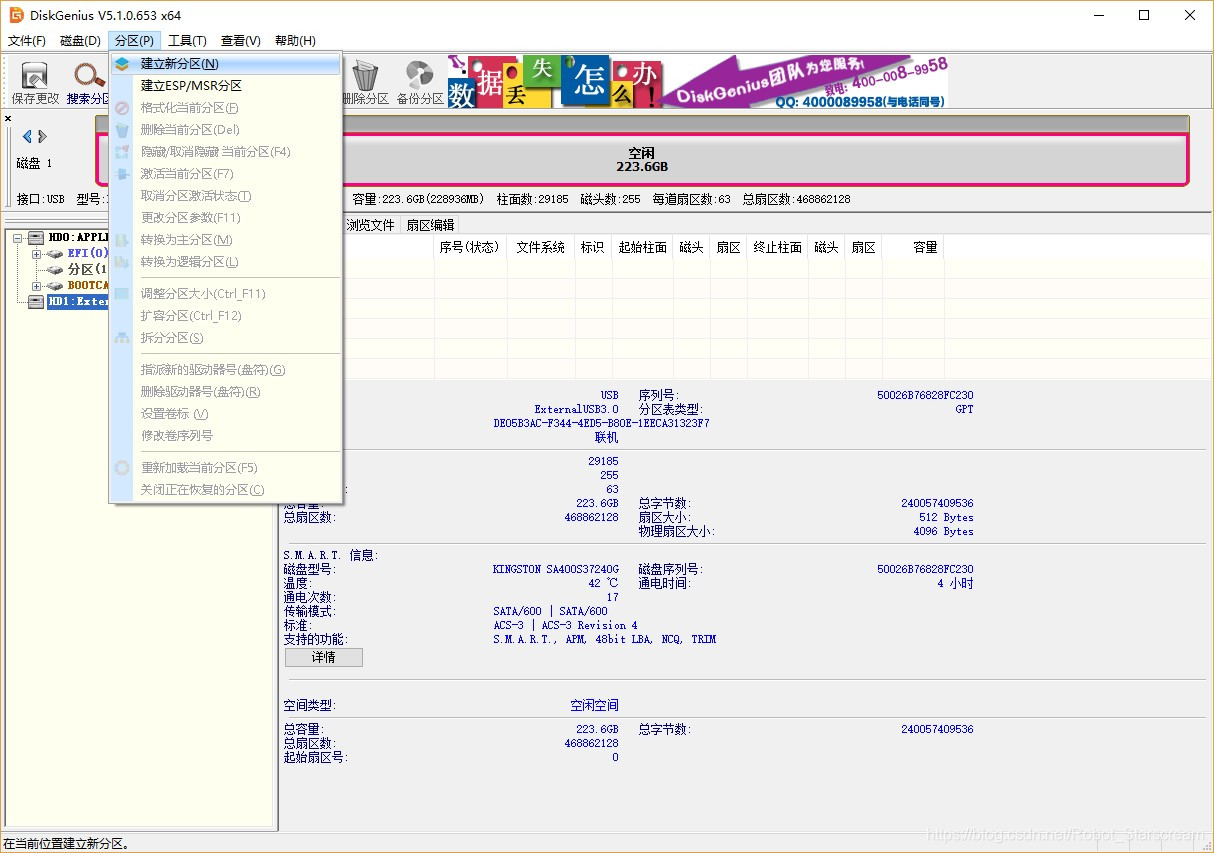Switch to the 浏览文件 tab
1214x853 pixels.
pyautogui.click(x=370, y=225)
